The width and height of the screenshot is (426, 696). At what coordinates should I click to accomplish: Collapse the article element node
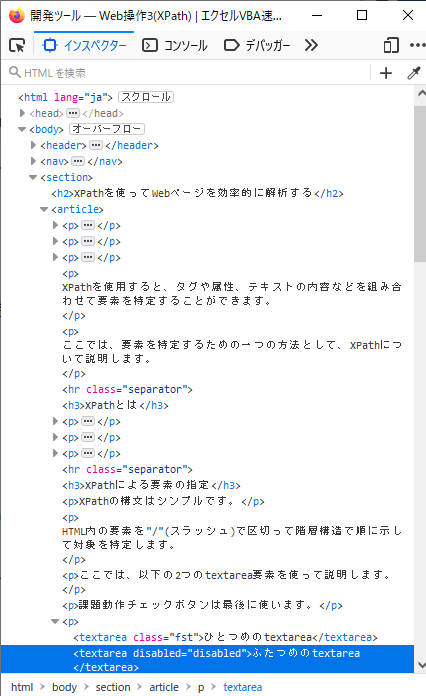click(x=44, y=209)
